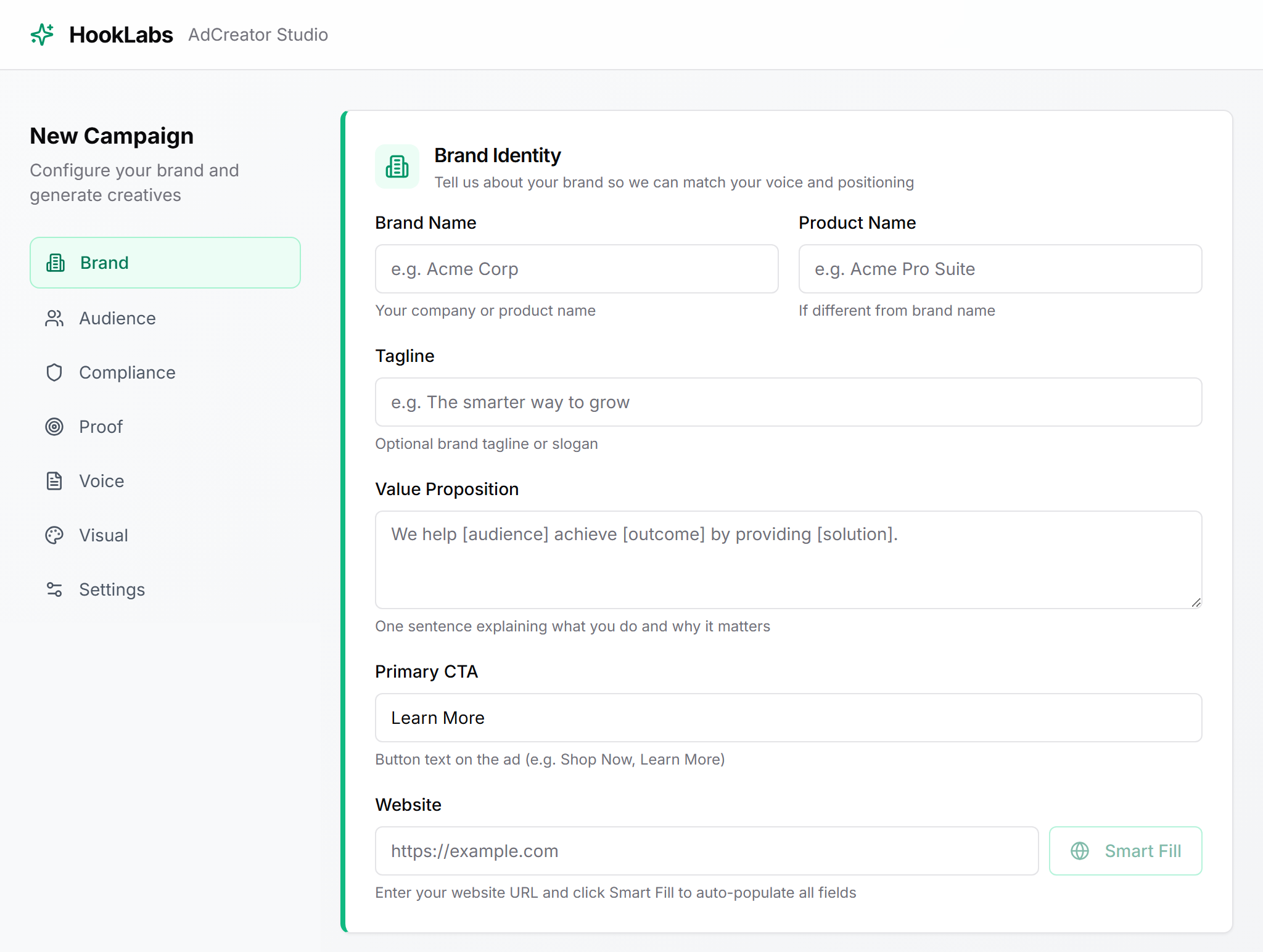Click the Settings sliders icon
The image size is (1263, 952).
[x=54, y=589]
